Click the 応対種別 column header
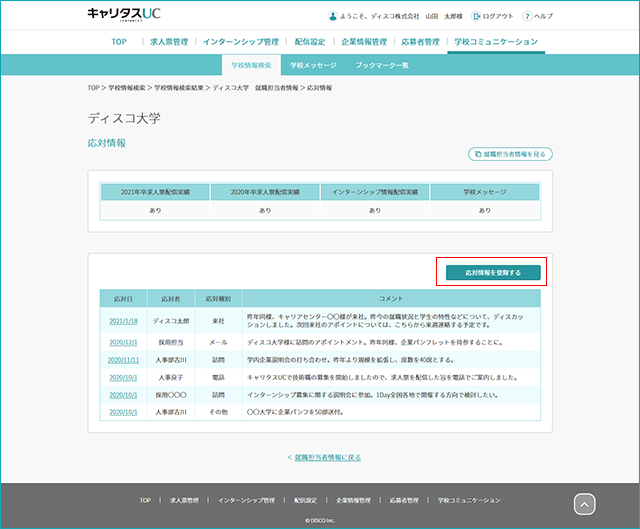The image size is (640, 529). pyautogui.click(x=218, y=299)
